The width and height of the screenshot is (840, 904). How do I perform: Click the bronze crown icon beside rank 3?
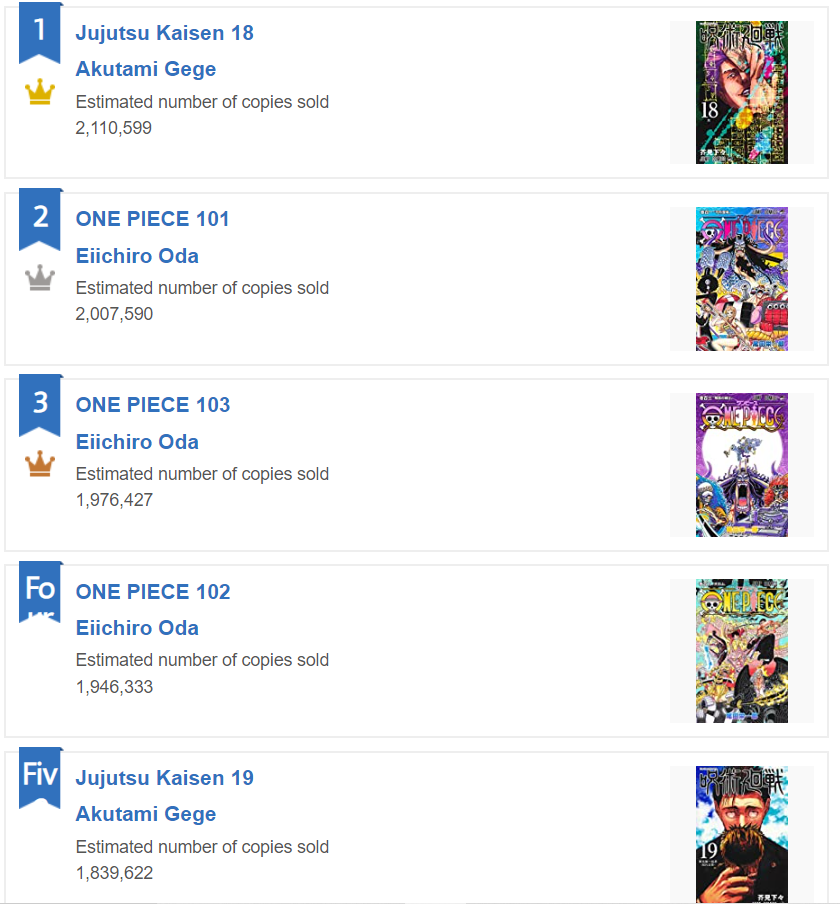(x=39, y=466)
